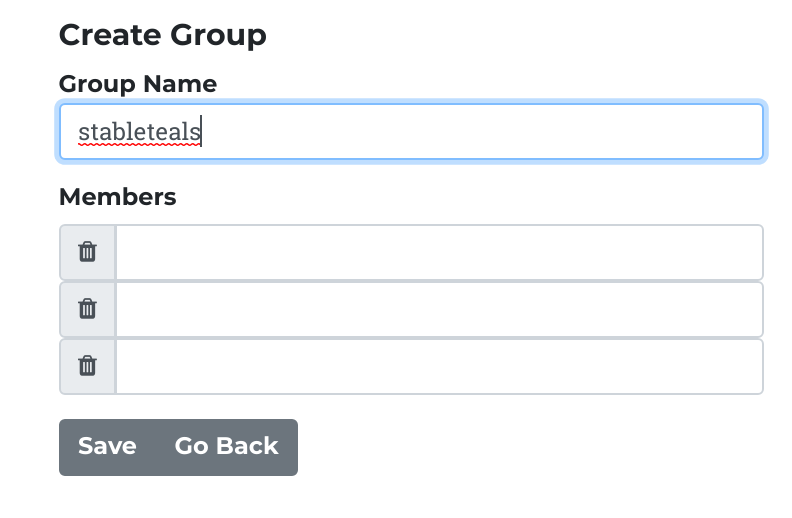Click the bottom trash can icon
The image size is (792, 518).
88,366
